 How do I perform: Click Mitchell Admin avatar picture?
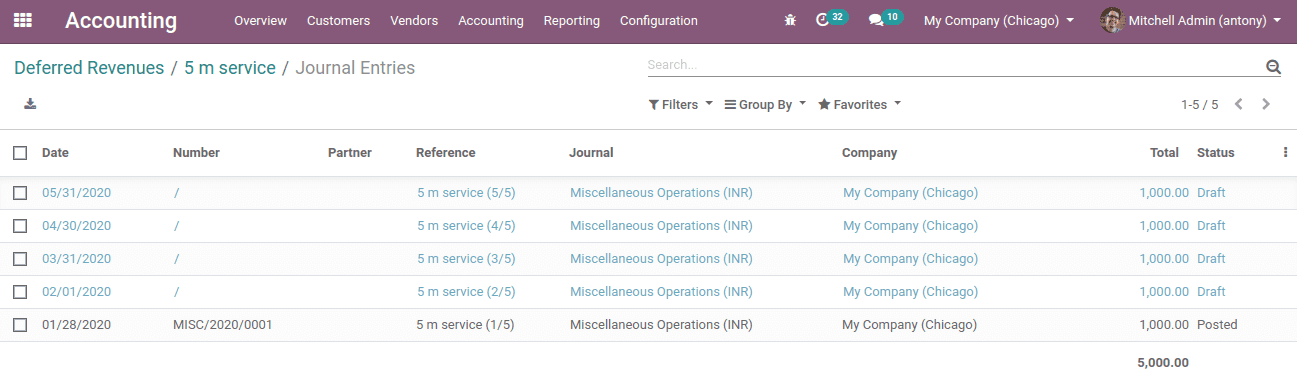(x=1112, y=20)
